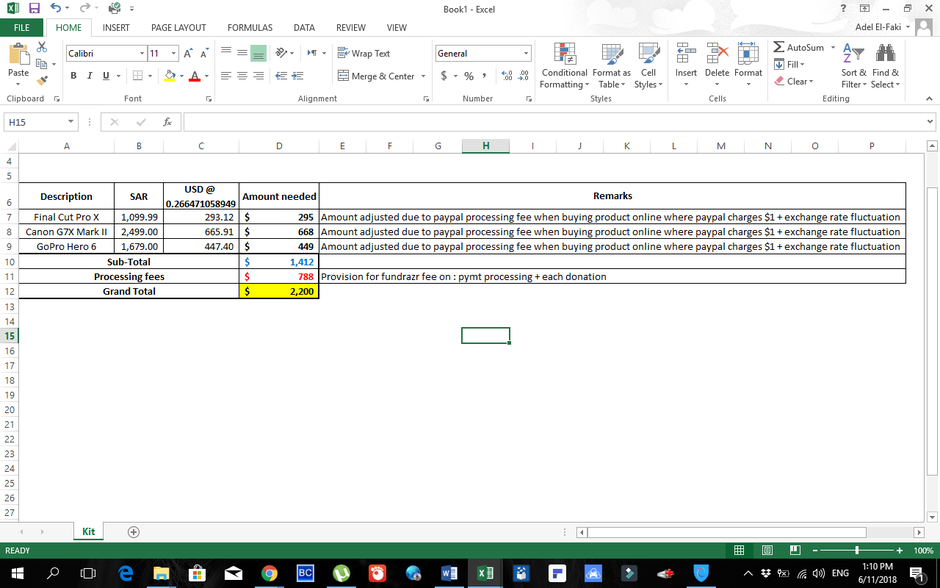The height and width of the screenshot is (588, 940).
Task: Click the Cut scissors icon
Action: pyautogui.click(x=42, y=47)
